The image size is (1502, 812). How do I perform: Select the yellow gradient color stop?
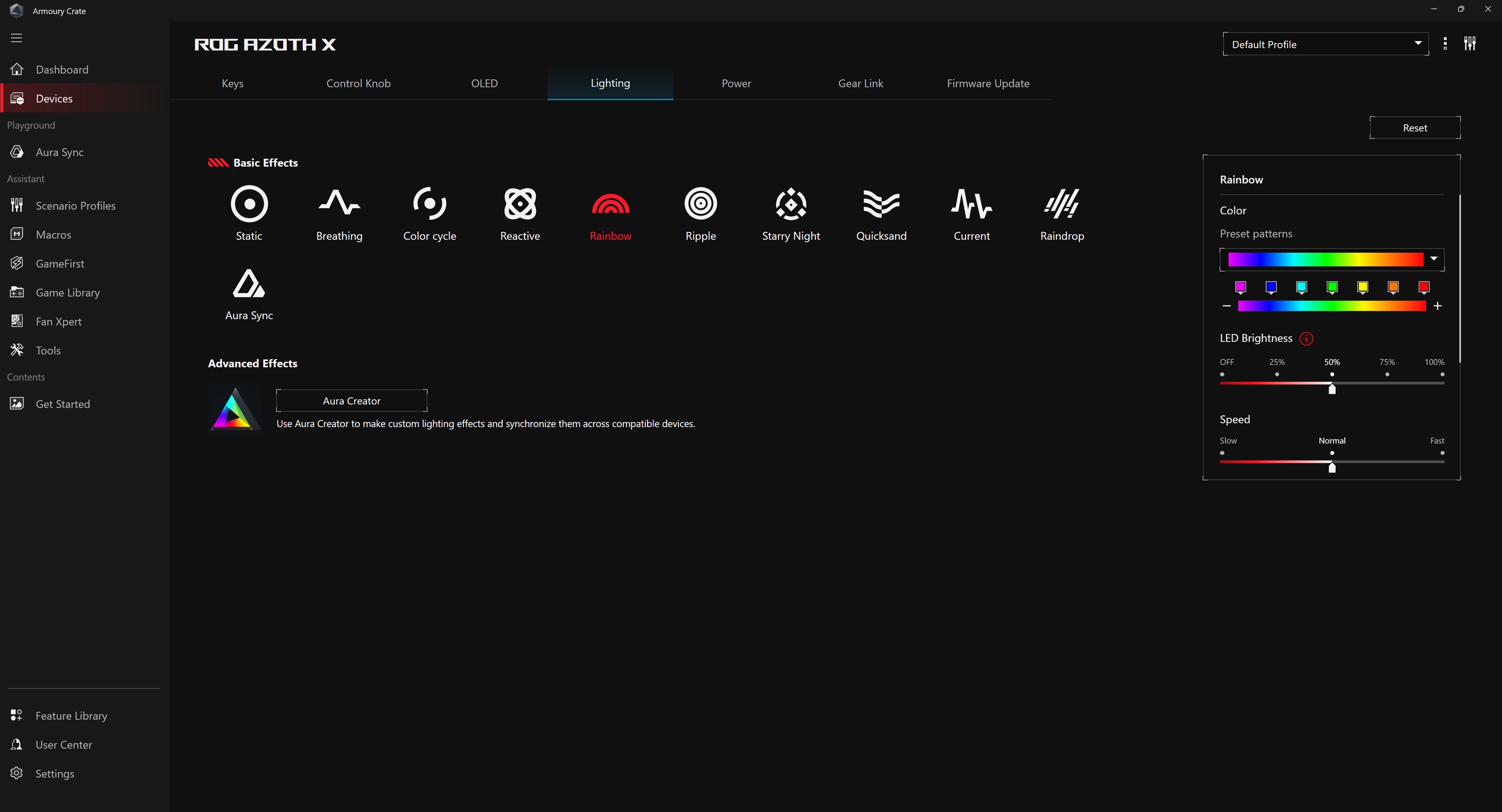point(1363,287)
